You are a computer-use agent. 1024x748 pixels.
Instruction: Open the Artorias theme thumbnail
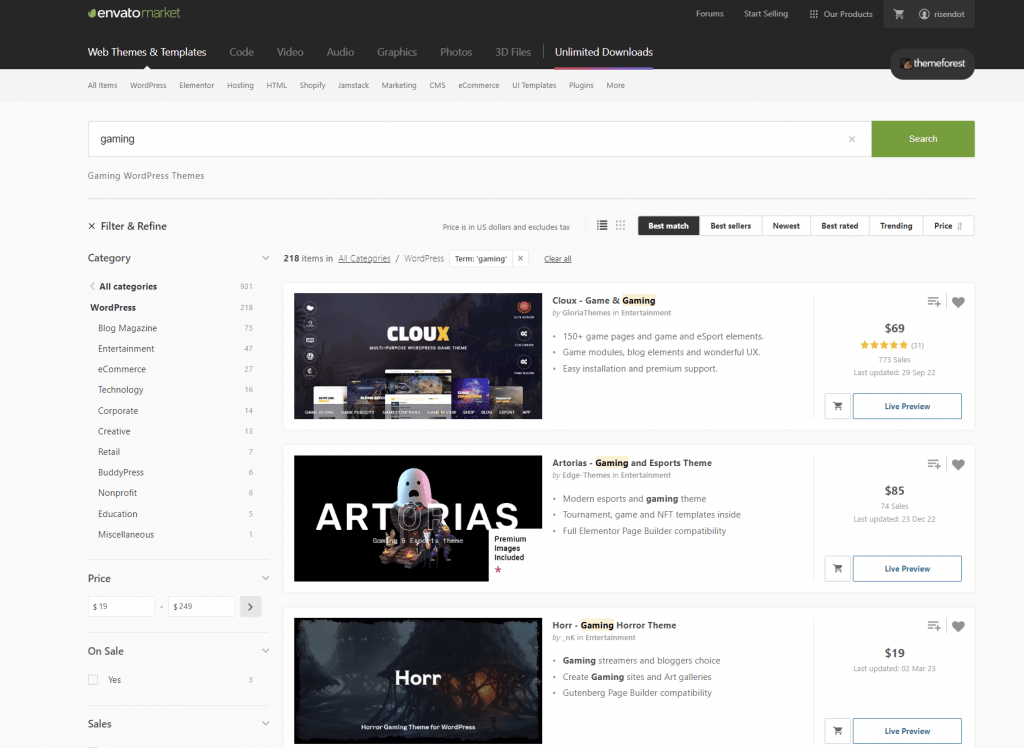click(x=418, y=519)
